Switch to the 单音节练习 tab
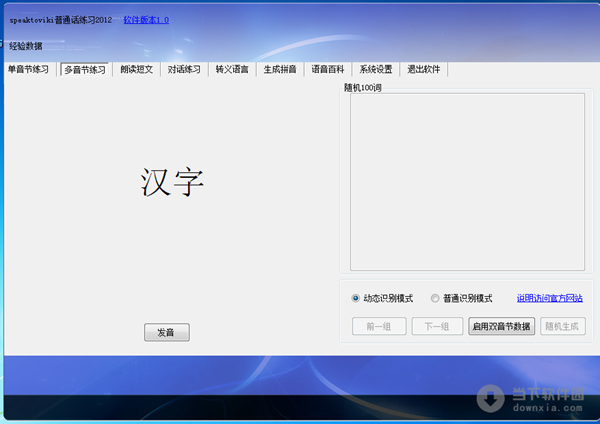 (x=28, y=70)
